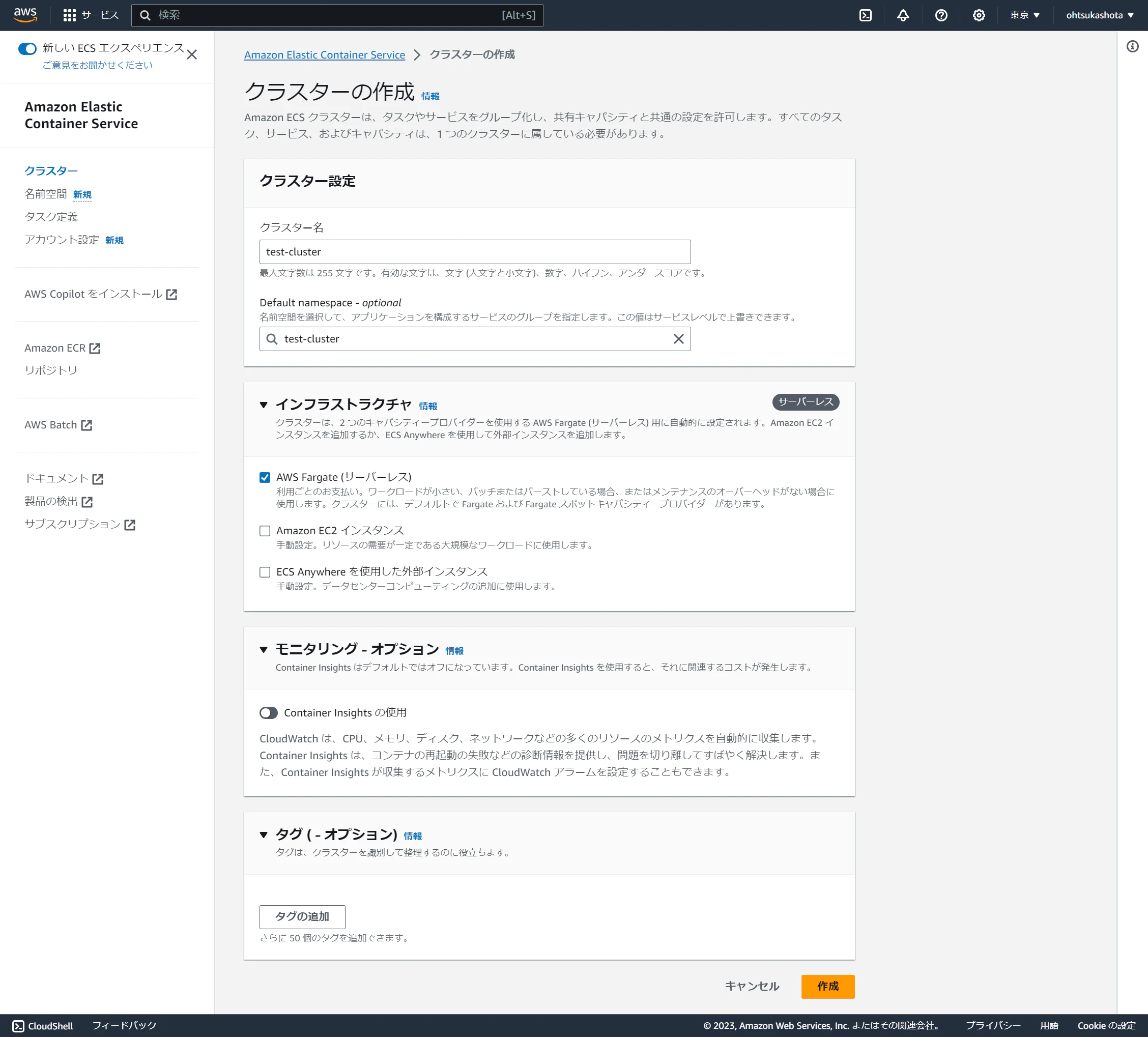The image size is (1148, 1037).
Task: Click the info panel icon at right edge
Action: pyautogui.click(x=1132, y=47)
